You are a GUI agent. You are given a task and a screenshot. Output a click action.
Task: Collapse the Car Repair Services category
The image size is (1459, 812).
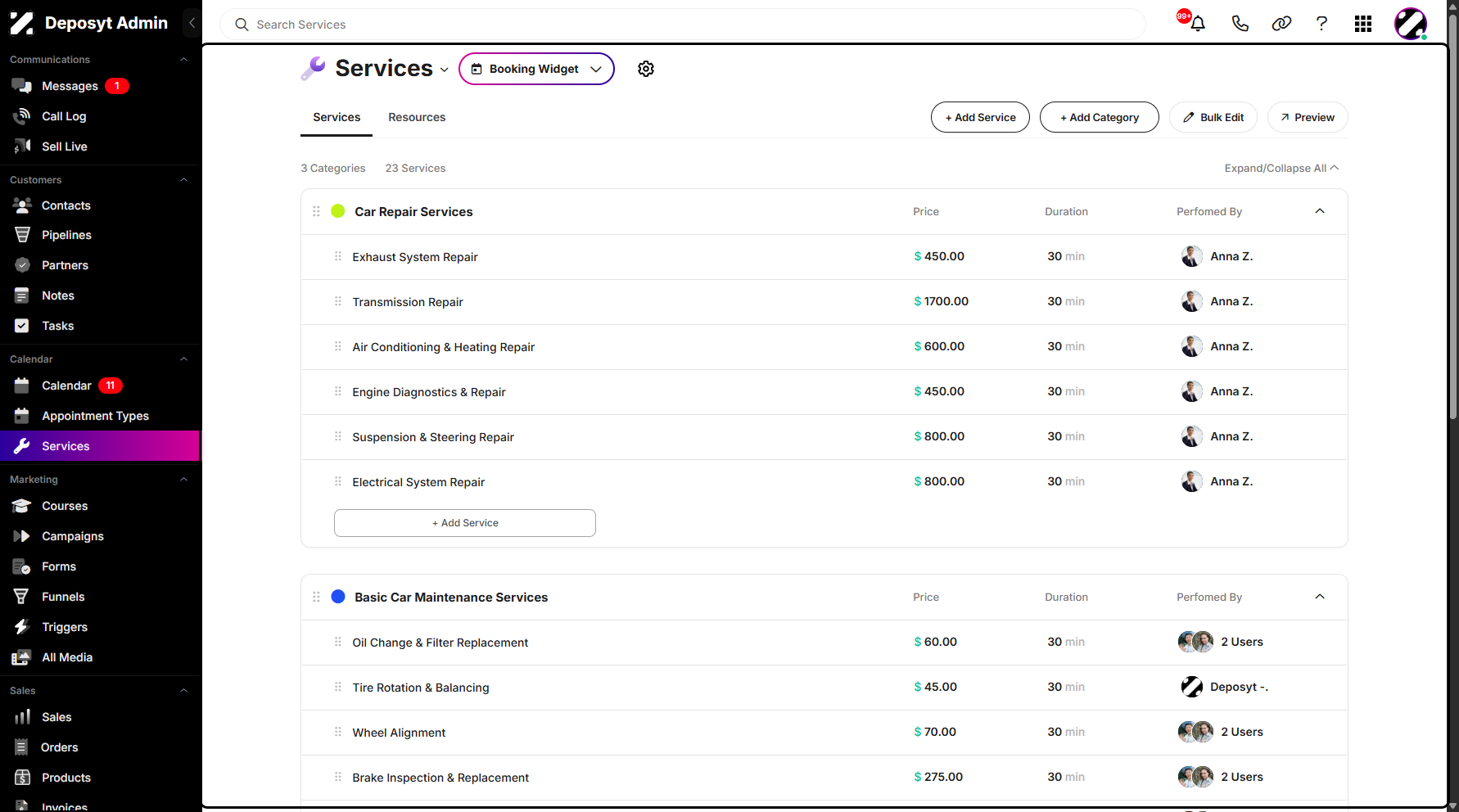pyautogui.click(x=1320, y=211)
